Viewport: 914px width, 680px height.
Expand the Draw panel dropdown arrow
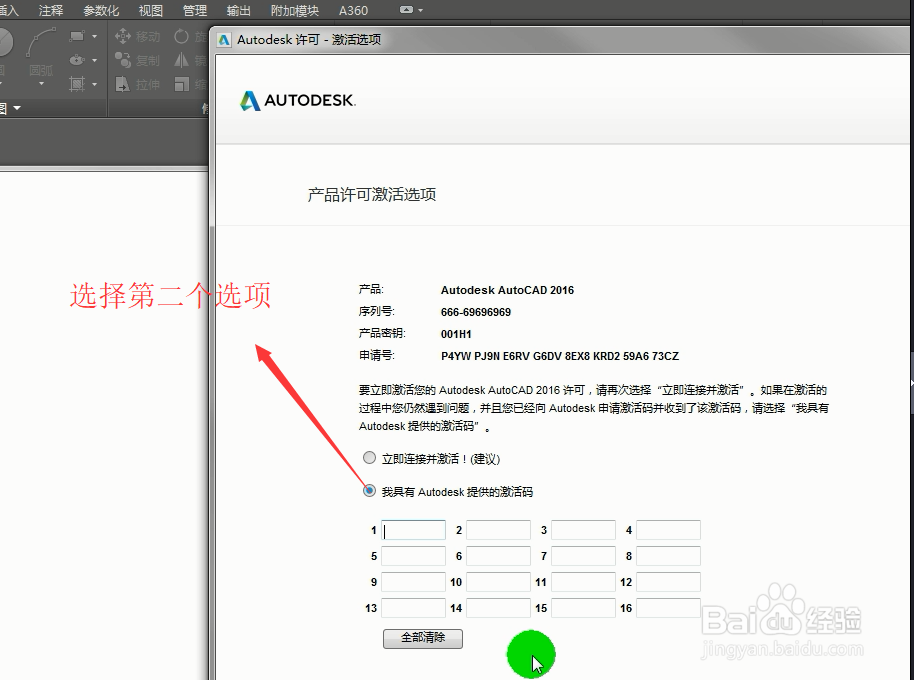pyautogui.click(x=17, y=108)
